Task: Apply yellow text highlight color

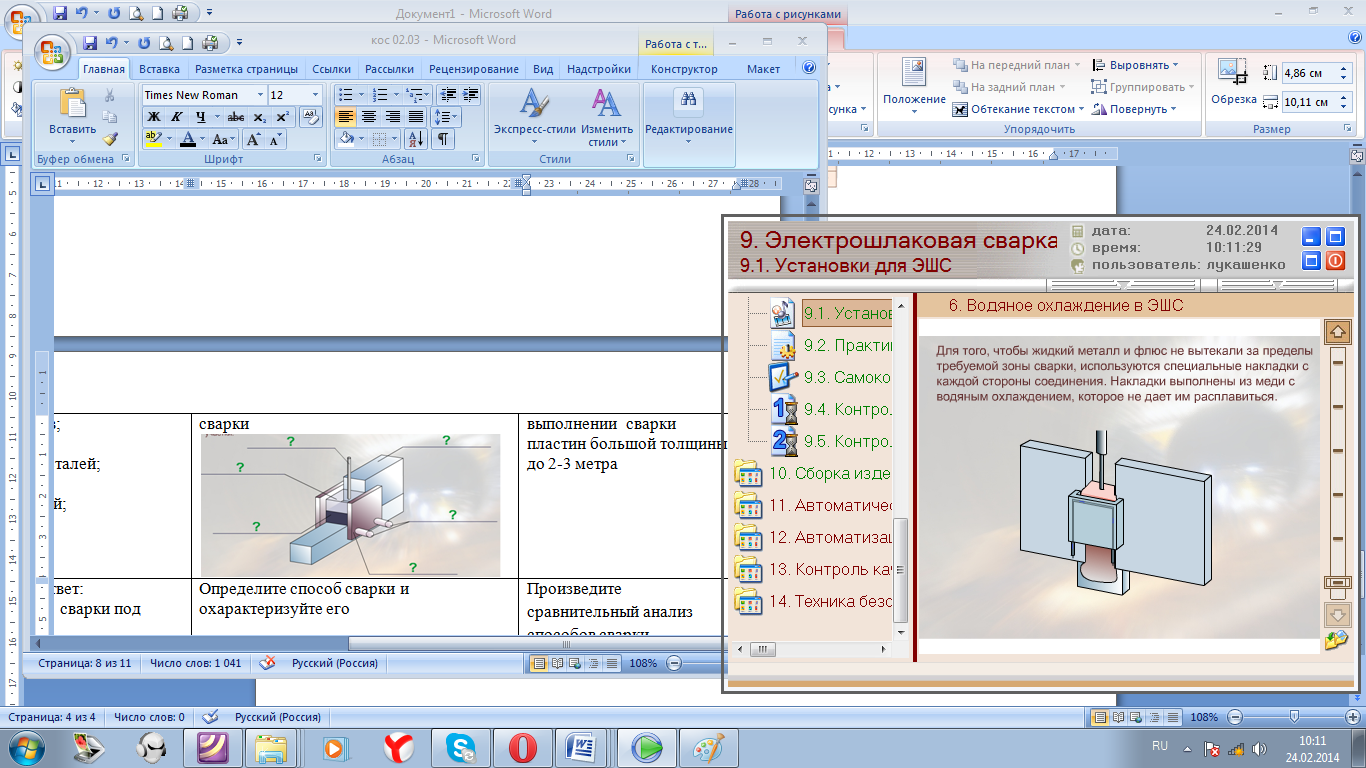Action: [153, 139]
